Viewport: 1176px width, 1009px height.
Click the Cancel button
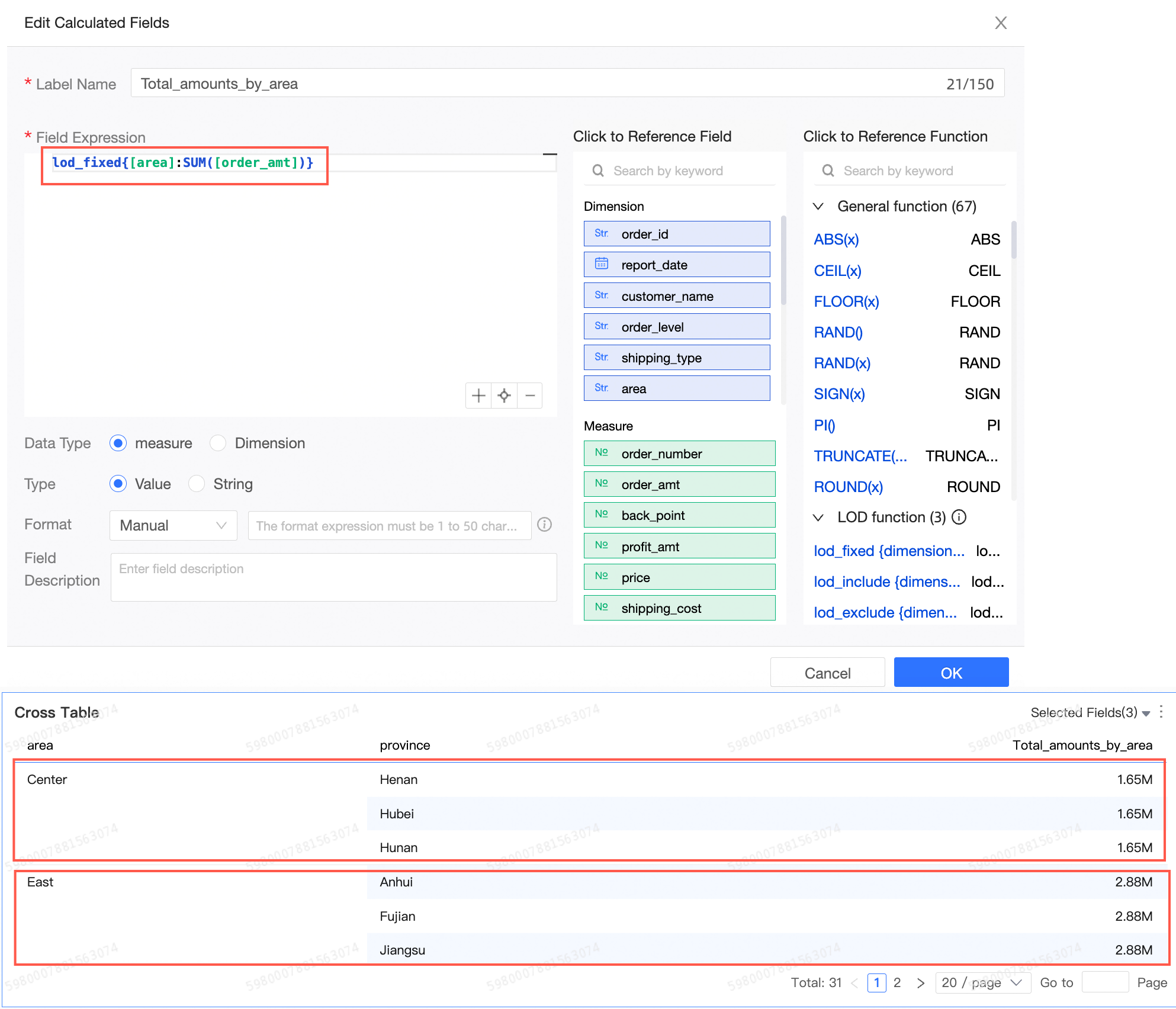click(827, 673)
